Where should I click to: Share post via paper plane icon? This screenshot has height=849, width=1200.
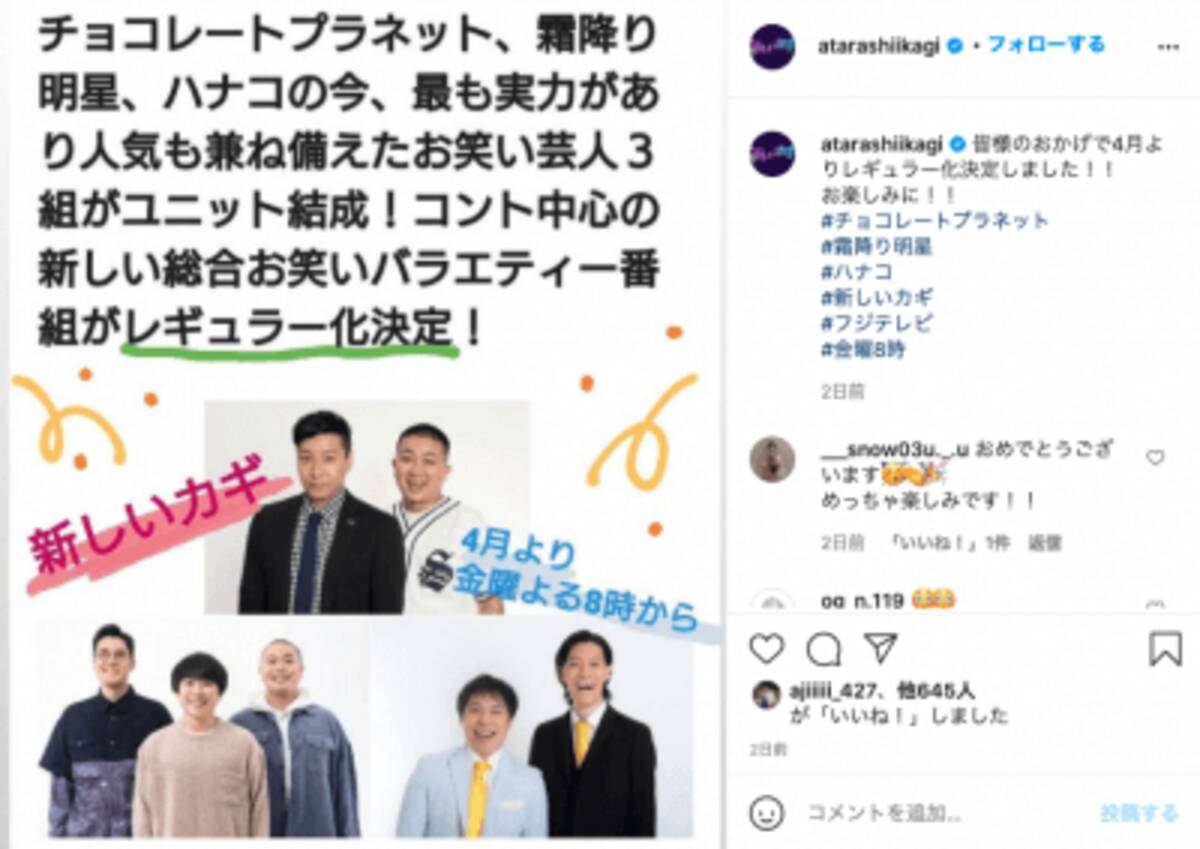(880, 648)
